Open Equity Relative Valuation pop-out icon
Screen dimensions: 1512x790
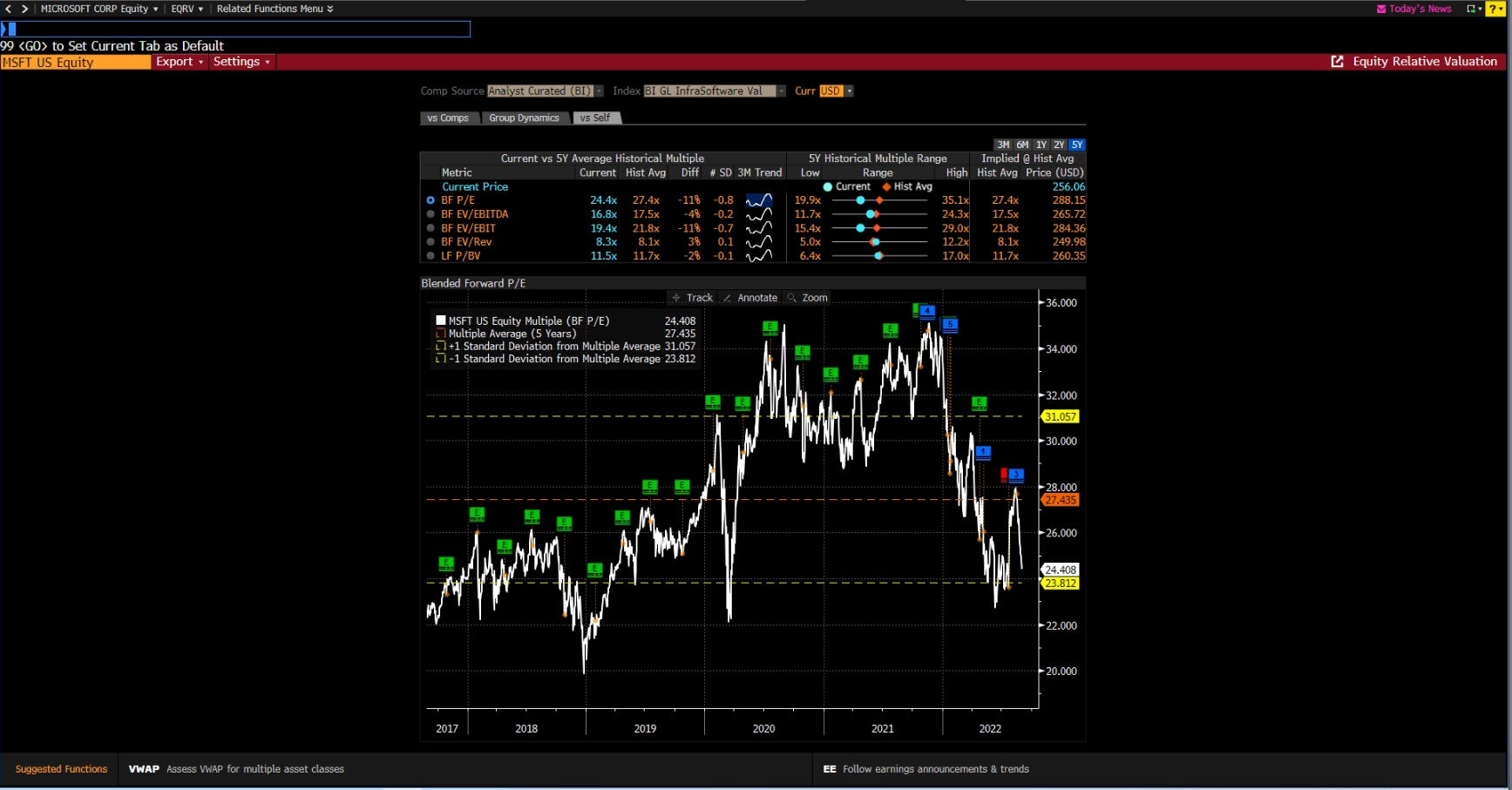click(1337, 62)
